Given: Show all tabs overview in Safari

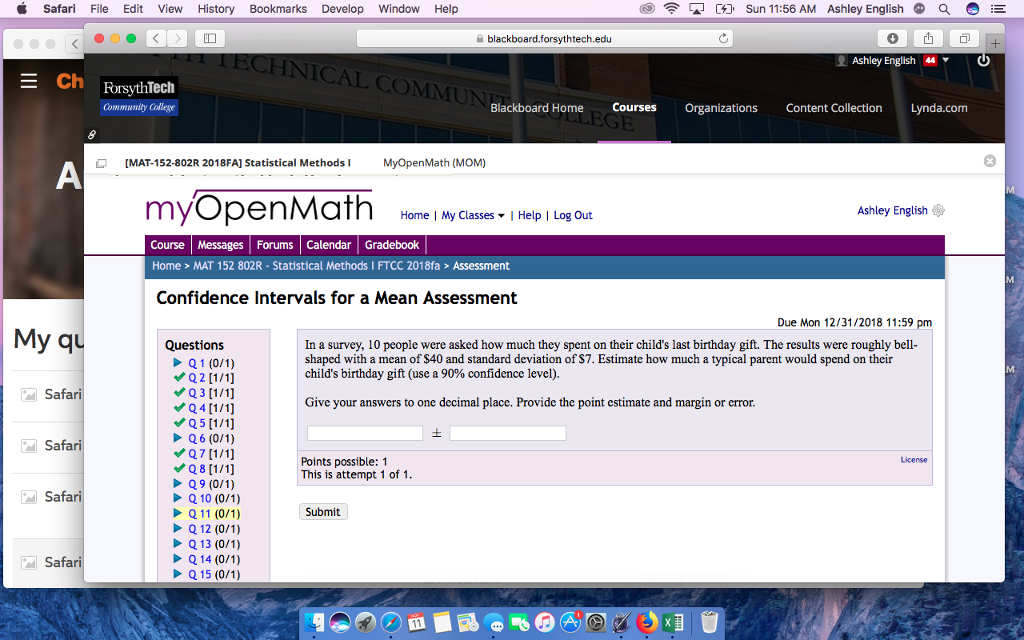Looking at the screenshot, I should coord(964,39).
